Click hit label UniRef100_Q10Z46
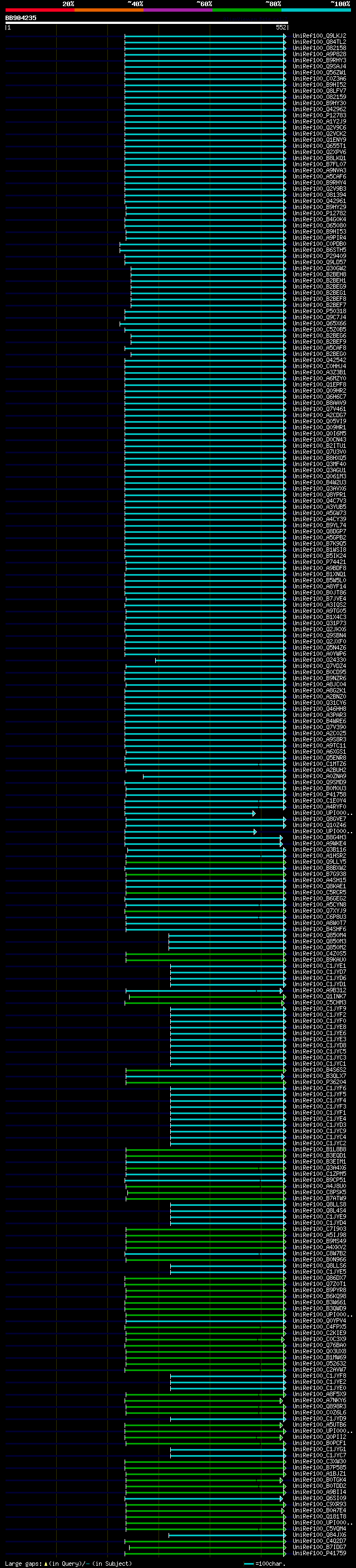Viewport: 356px width, 1568px height. (x=319, y=825)
